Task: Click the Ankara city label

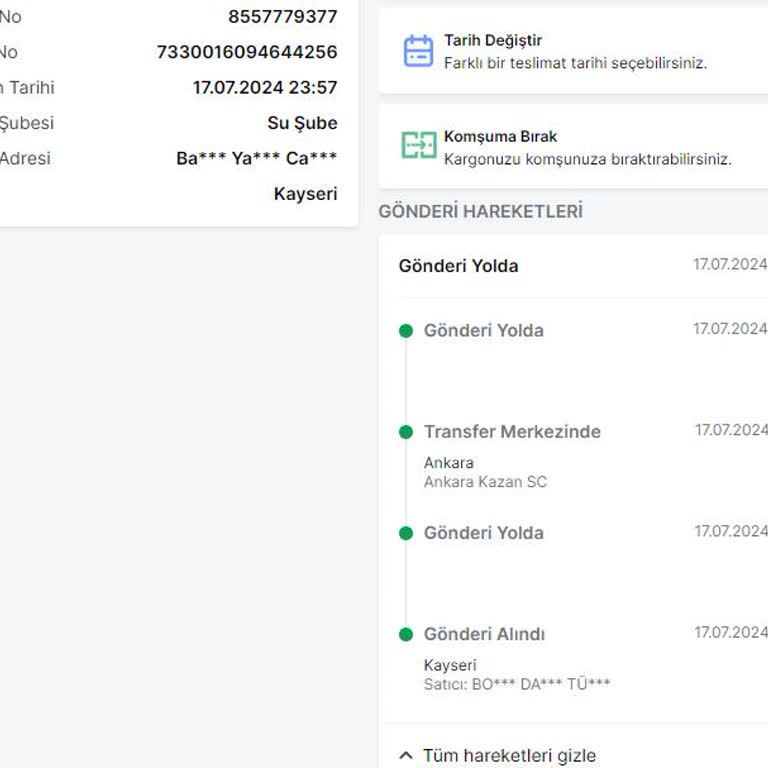Action: 449,463
